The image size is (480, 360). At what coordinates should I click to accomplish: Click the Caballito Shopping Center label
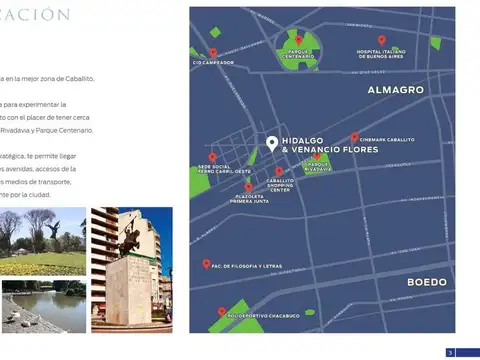tap(280, 185)
